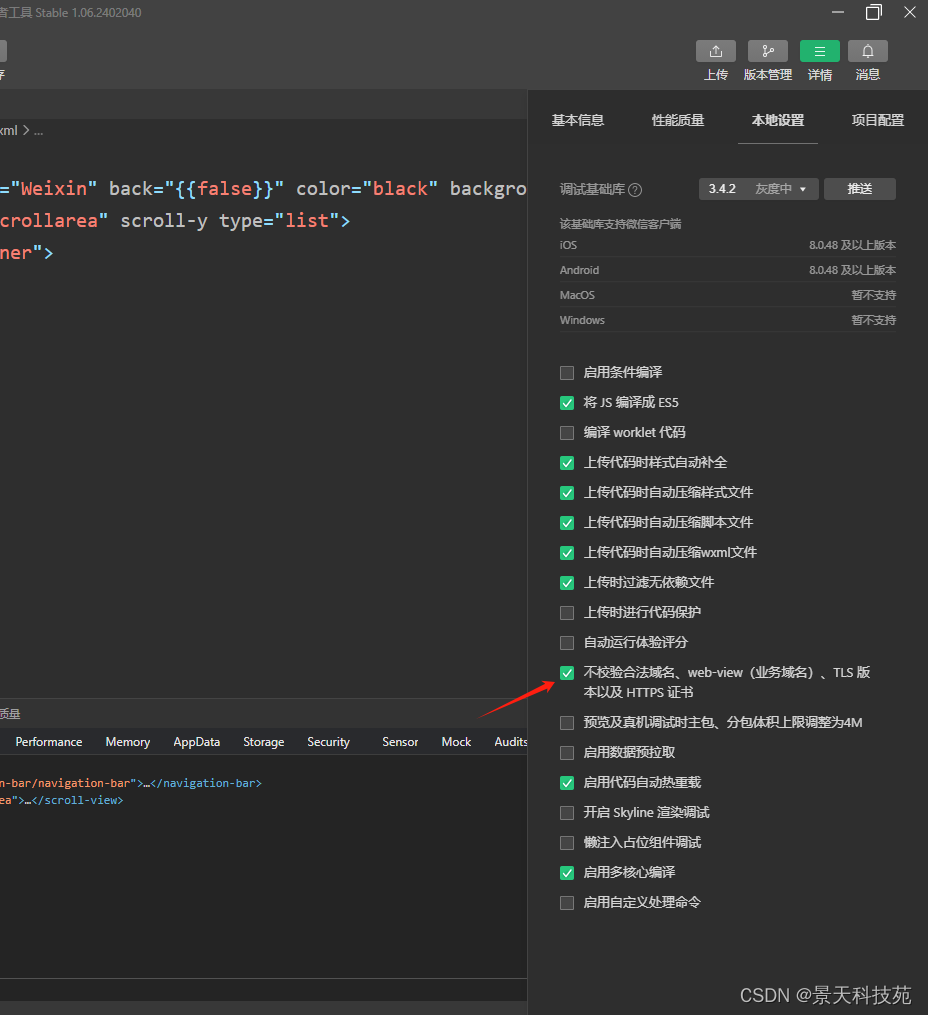
Task: Click the MacOS 暂不支持 row
Action: 727,295
